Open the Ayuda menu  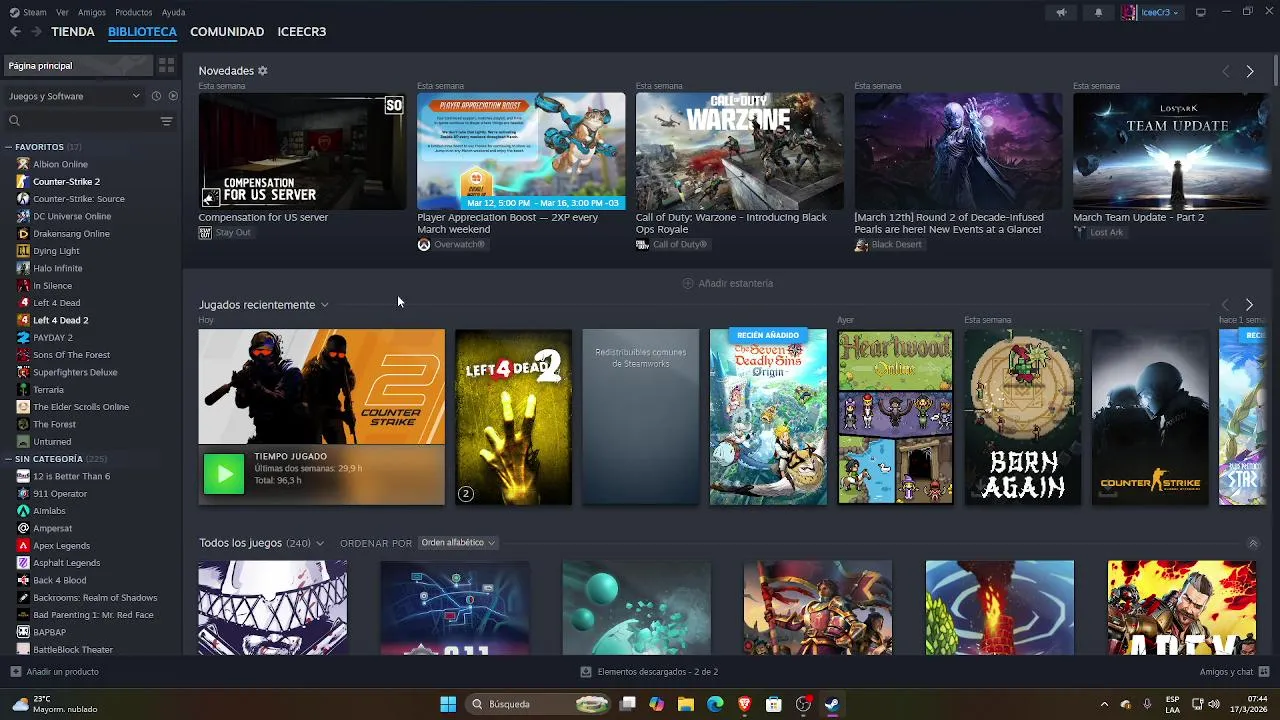(173, 12)
